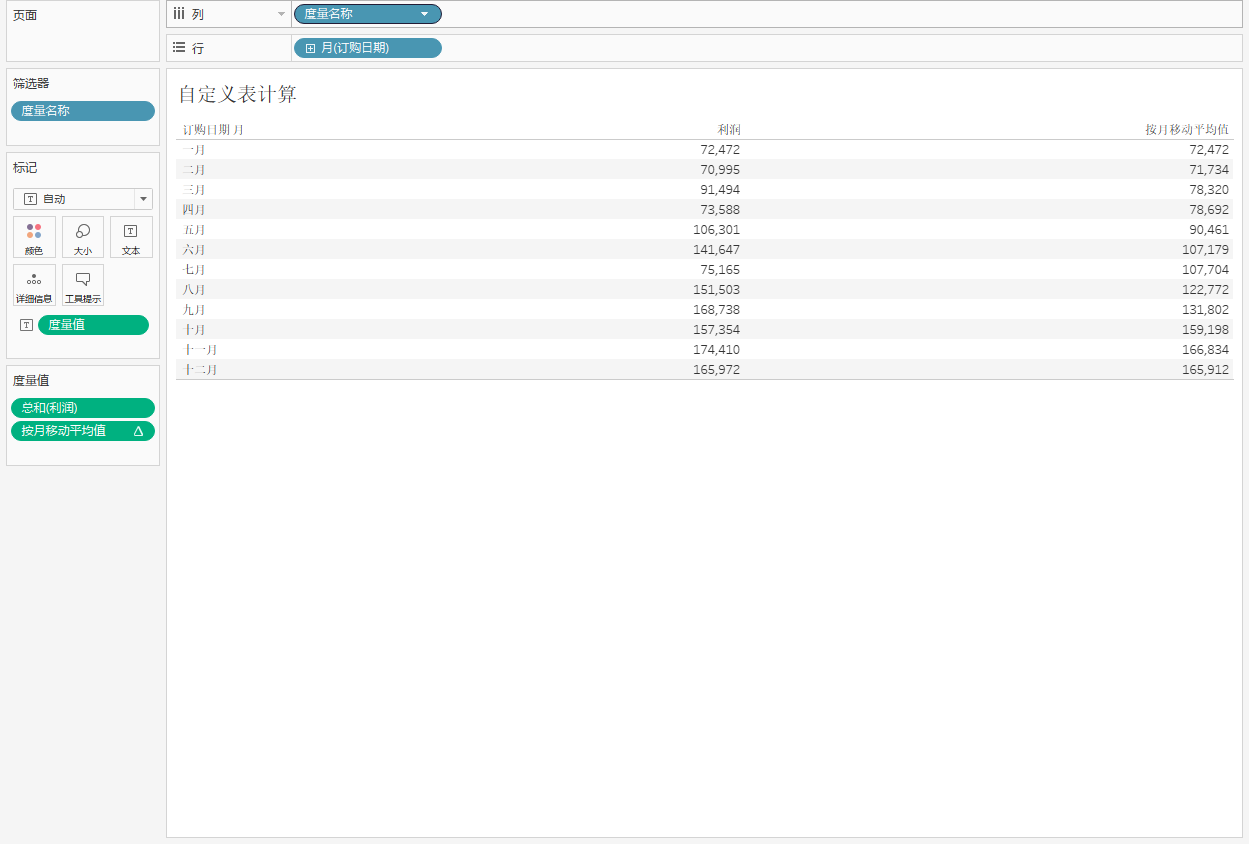Viewport: 1249px width, 844px height.
Task: Expand the plus icon on 月(订购日期) pill
Action: [310, 48]
